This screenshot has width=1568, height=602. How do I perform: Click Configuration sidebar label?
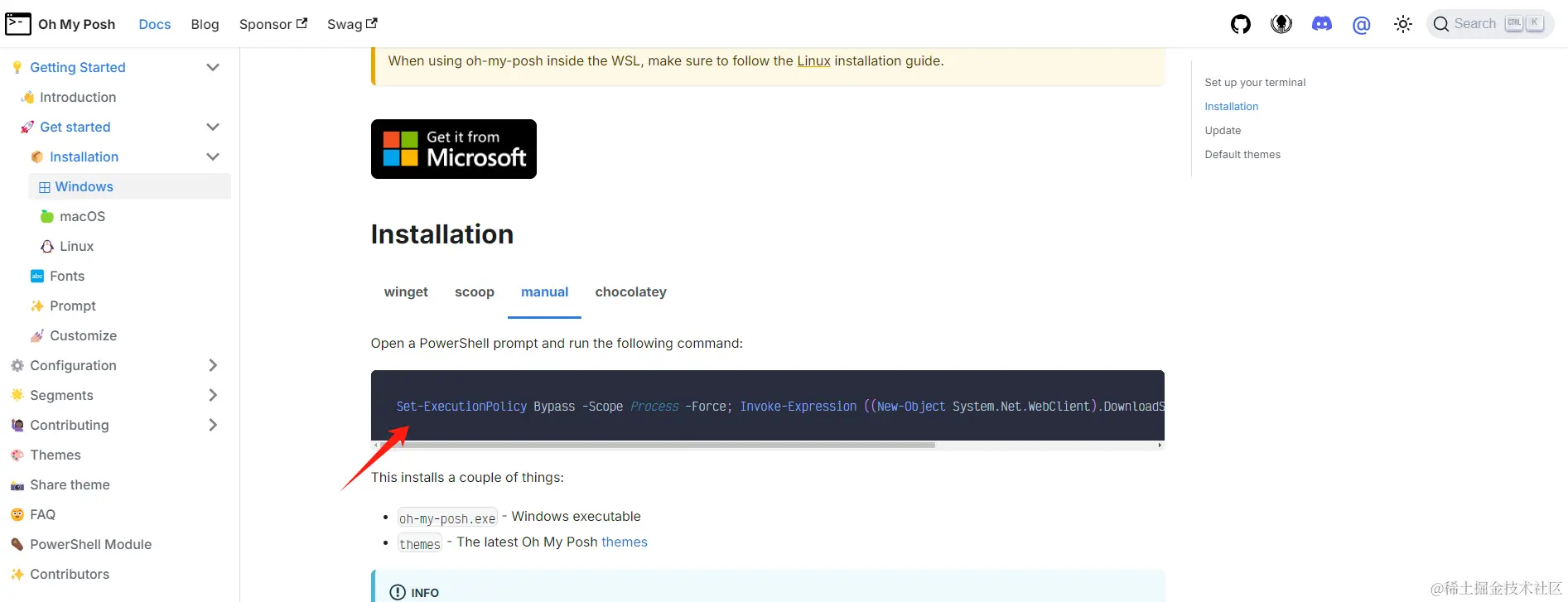(x=73, y=365)
